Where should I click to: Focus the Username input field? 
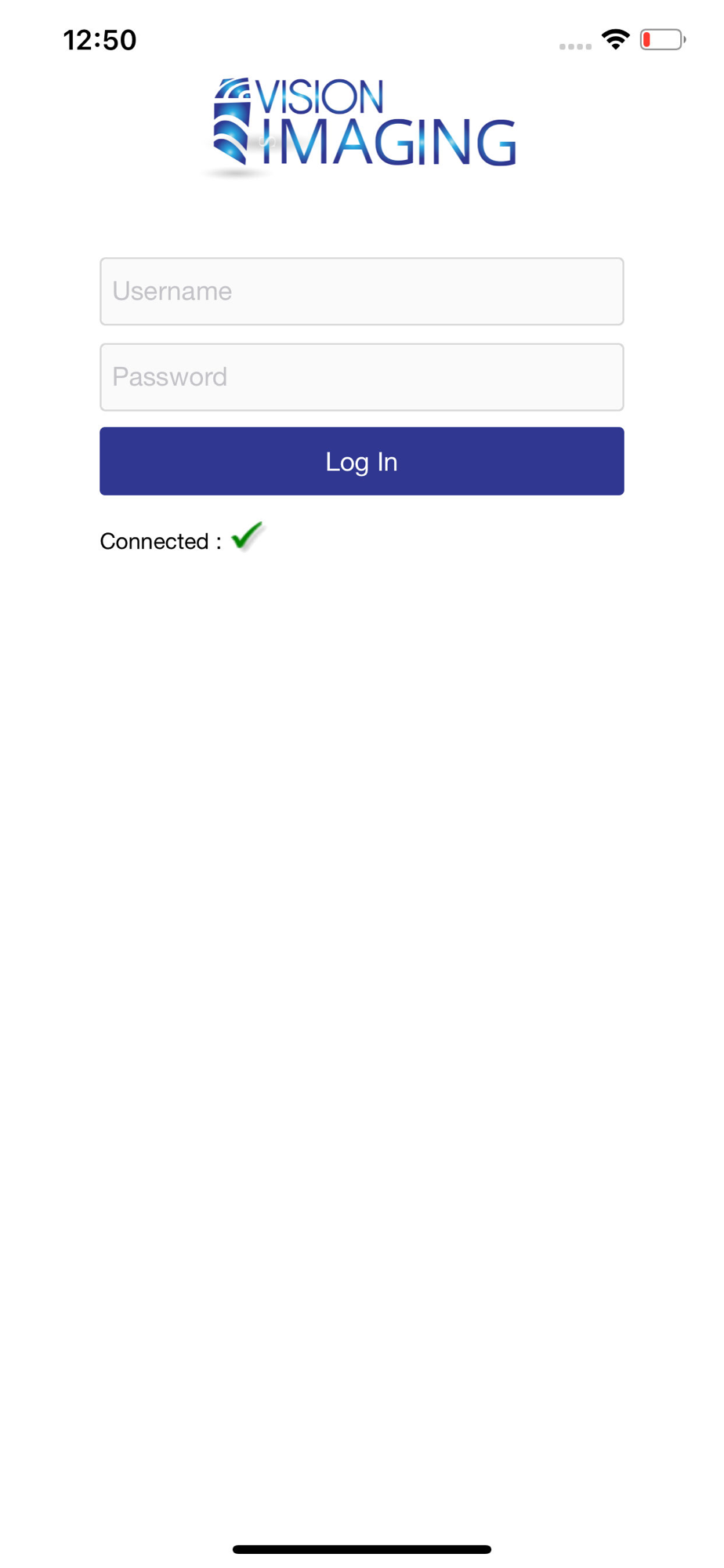click(362, 291)
